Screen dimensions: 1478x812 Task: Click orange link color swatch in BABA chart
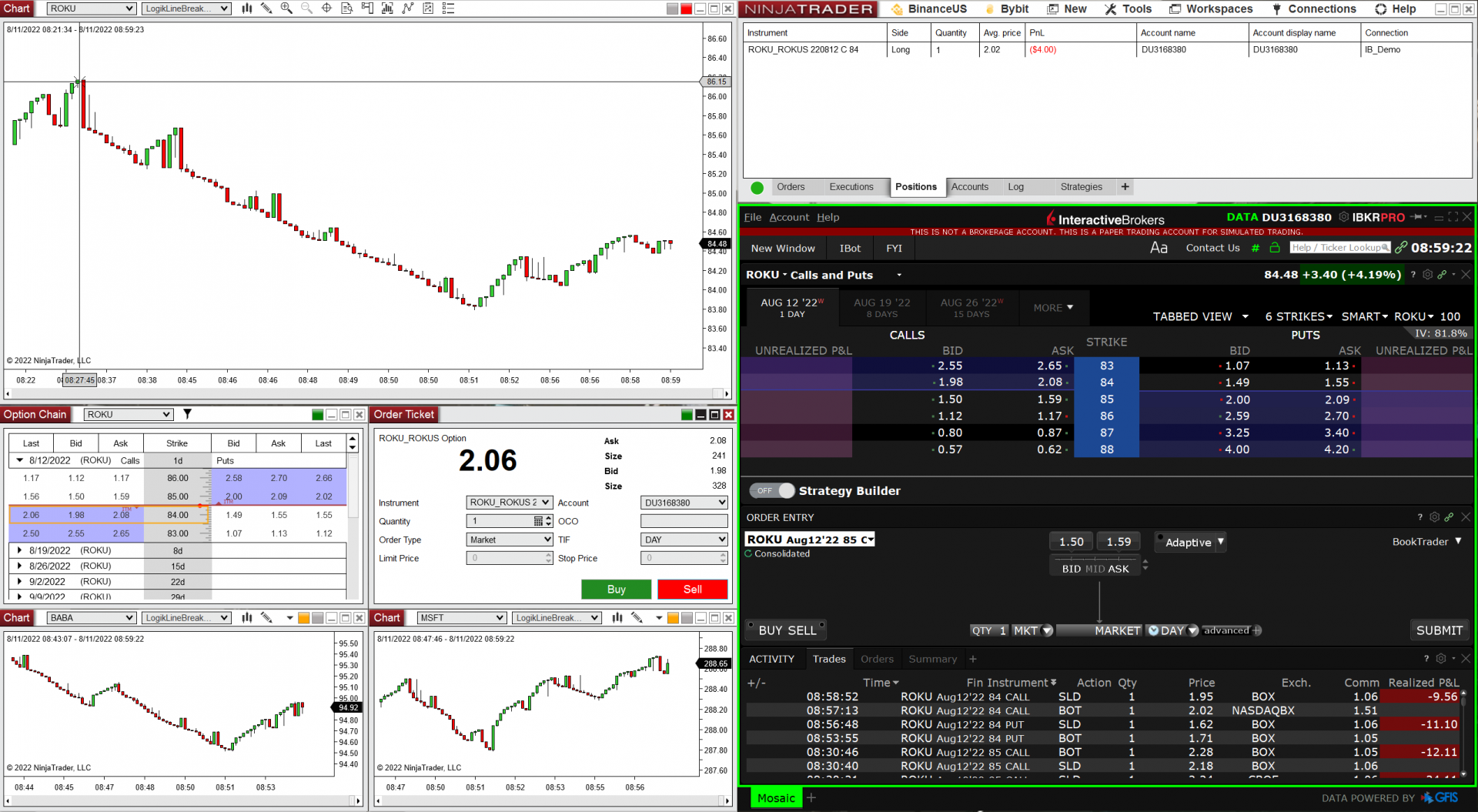(x=303, y=618)
